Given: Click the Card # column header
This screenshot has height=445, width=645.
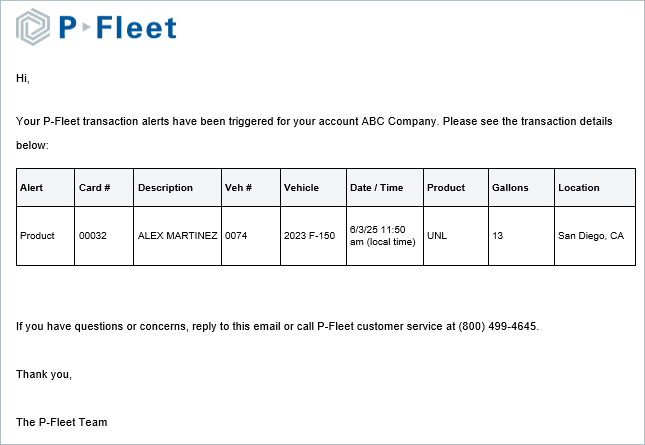Looking at the screenshot, I should tap(94, 188).
